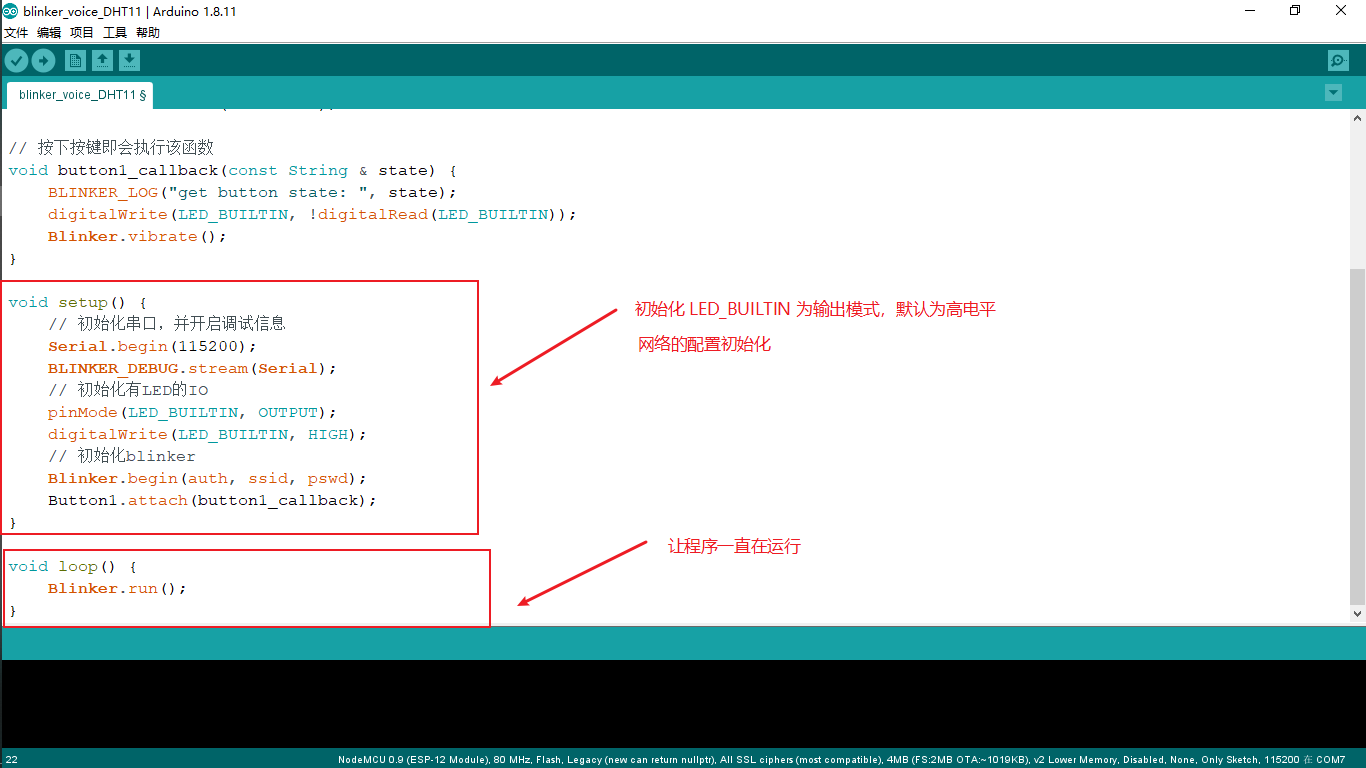Click the Upload (right arrow) toolbar icon
The width and height of the screenshot is (1366, 768).
[43, 60]
